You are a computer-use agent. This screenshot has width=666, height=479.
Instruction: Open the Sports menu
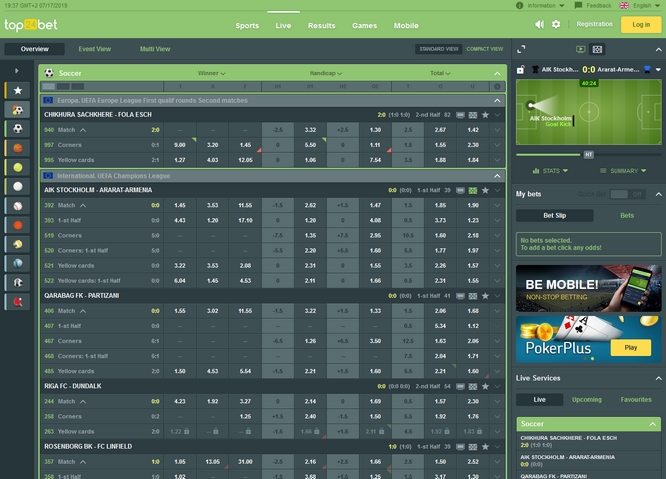247,25
